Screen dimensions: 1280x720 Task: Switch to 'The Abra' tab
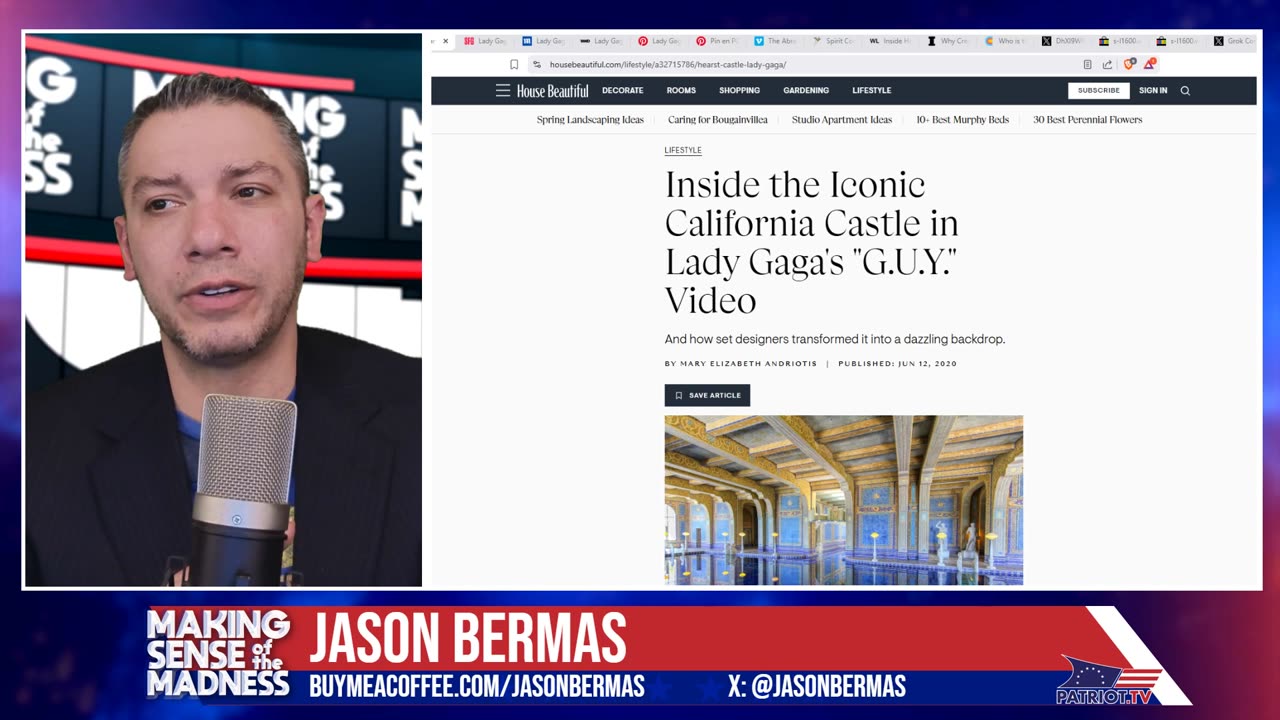775,41
